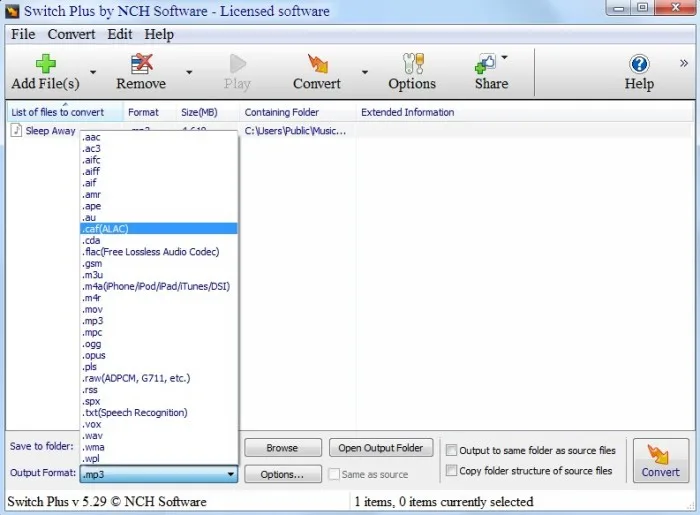The width and height of the screenshot is (700, 515).
Task: Select .mov in the format list
Action: [x=159, y=309]
